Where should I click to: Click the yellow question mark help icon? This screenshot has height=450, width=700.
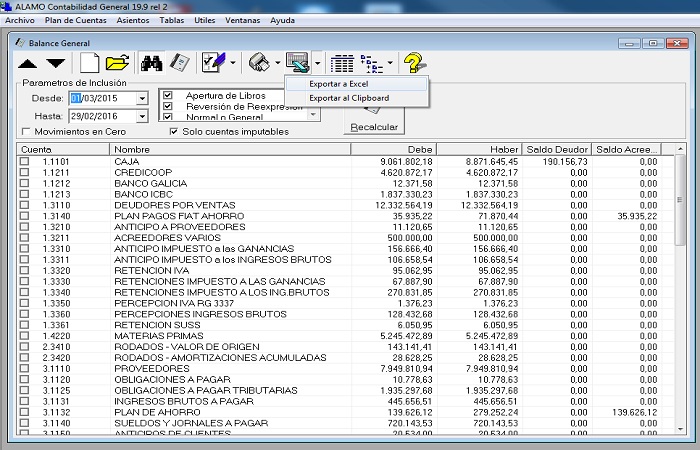[414, 62]
